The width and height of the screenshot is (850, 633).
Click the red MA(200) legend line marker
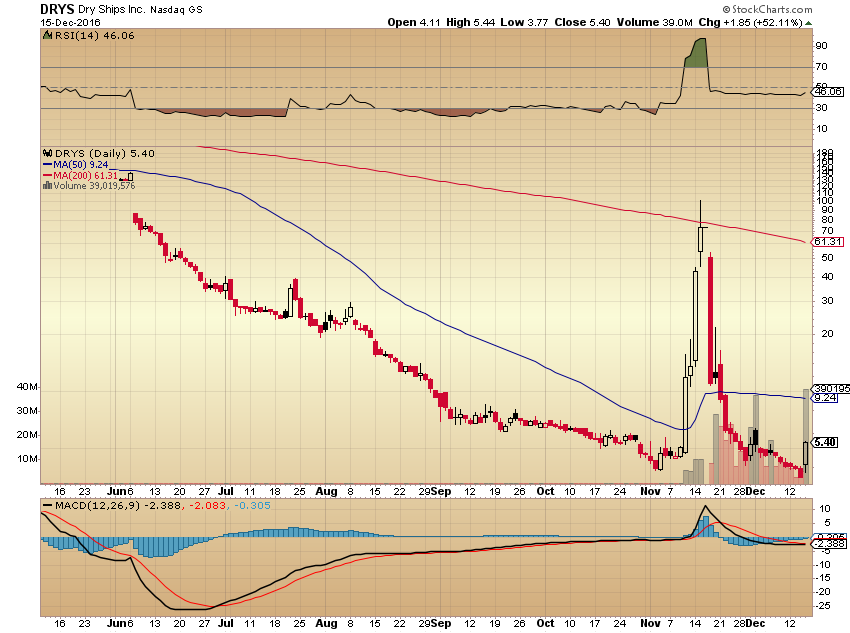coord(47,176)
